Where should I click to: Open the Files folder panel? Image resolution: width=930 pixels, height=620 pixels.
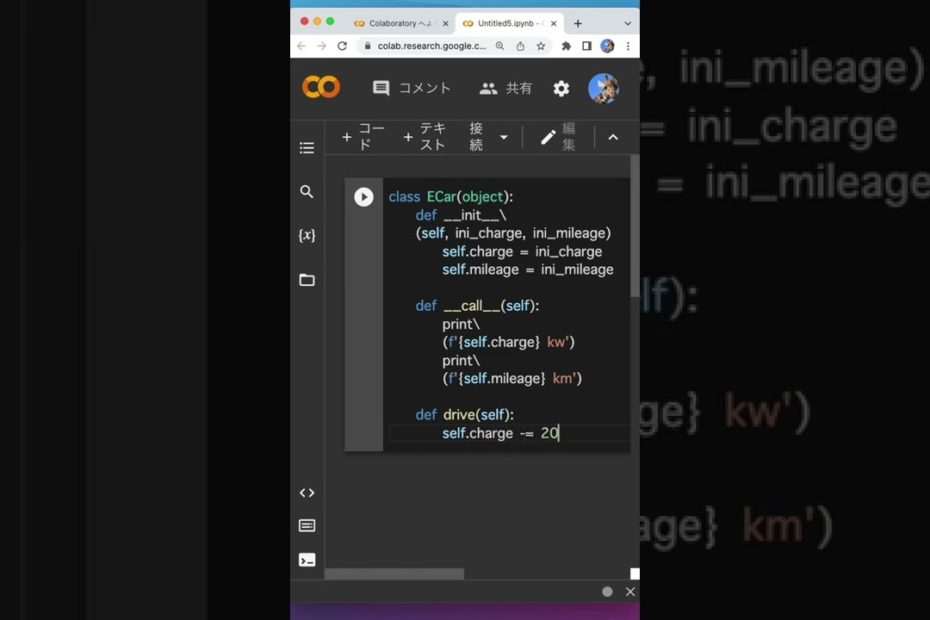tap(307, 280)
